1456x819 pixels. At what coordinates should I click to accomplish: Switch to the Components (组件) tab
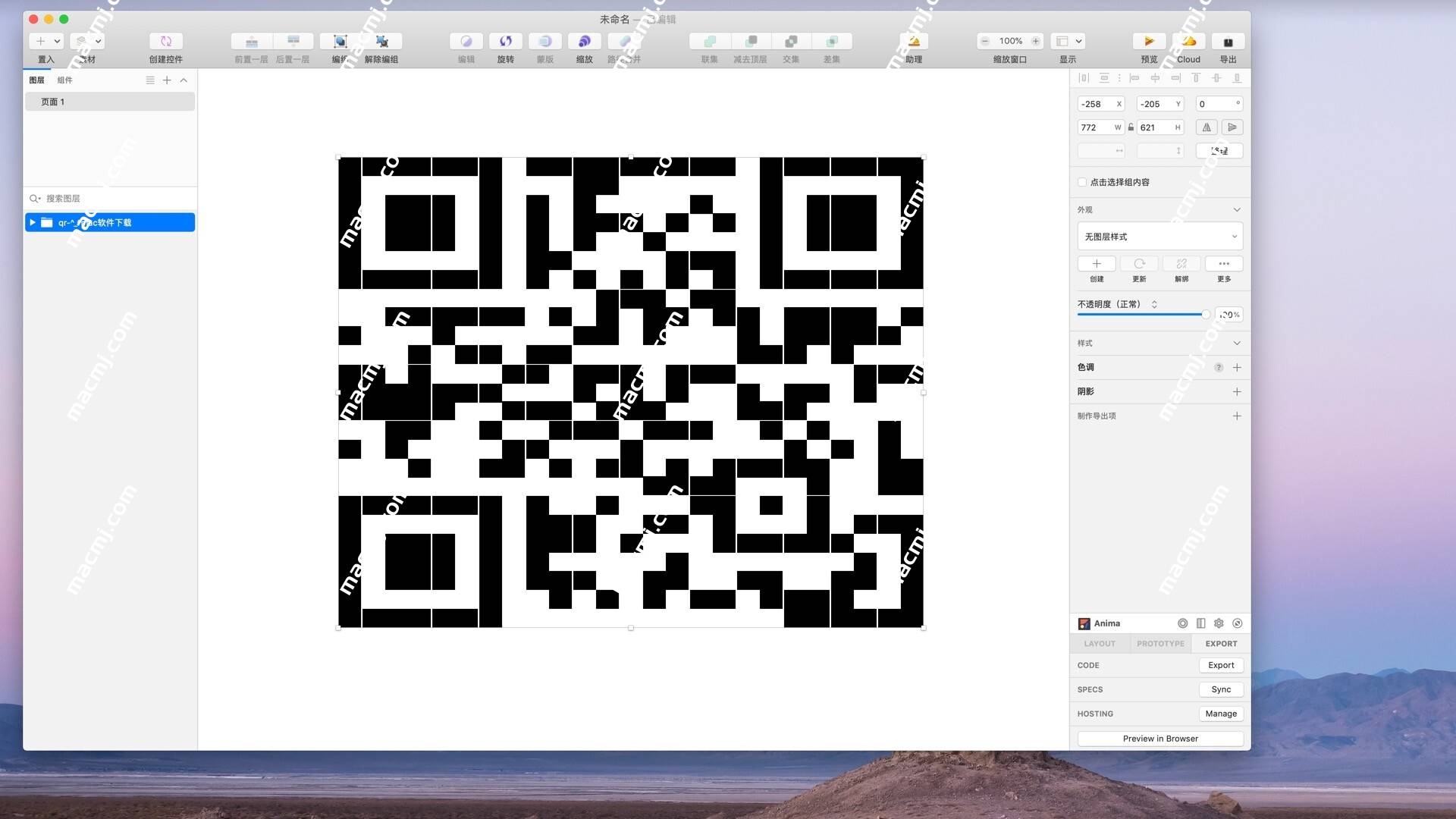pos(64,80)
